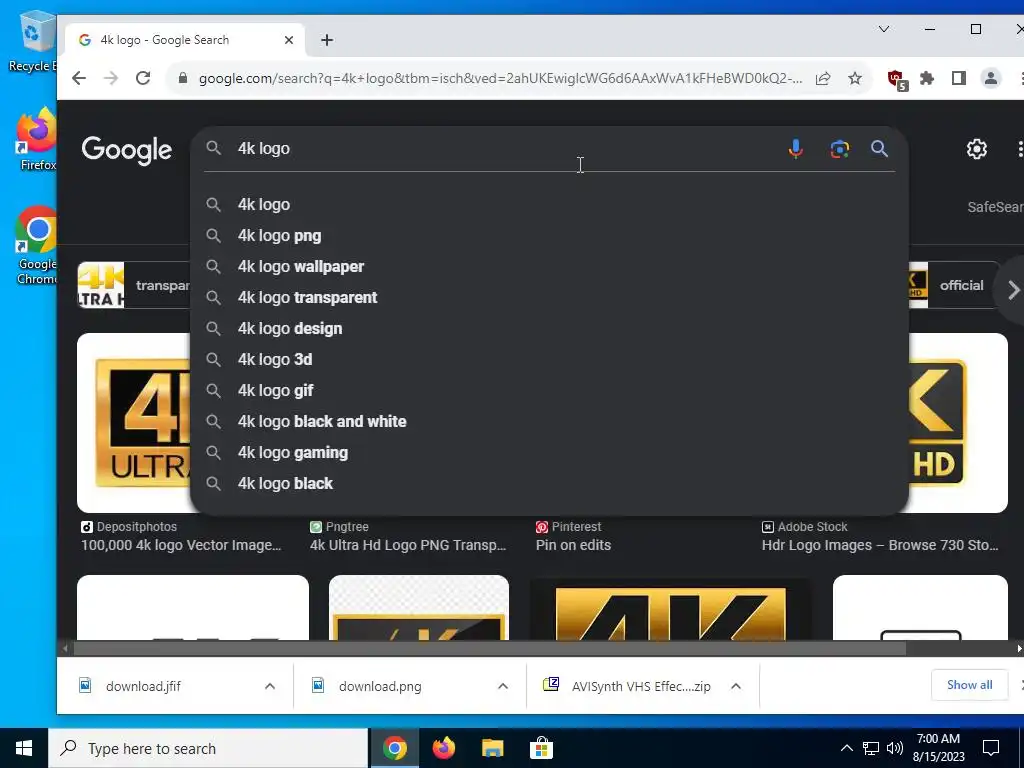Viewport: 1024px width, 768px height.
Task: Select suggestion "4k logo gif"
Action: (549, 391)
